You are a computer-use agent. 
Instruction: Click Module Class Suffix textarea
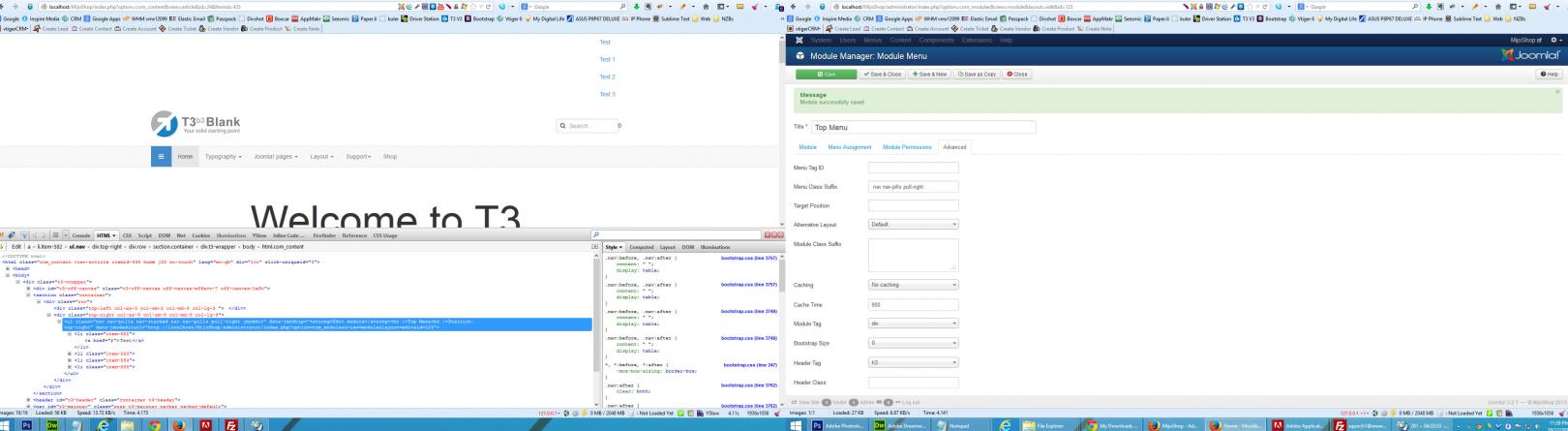point(913,255)
